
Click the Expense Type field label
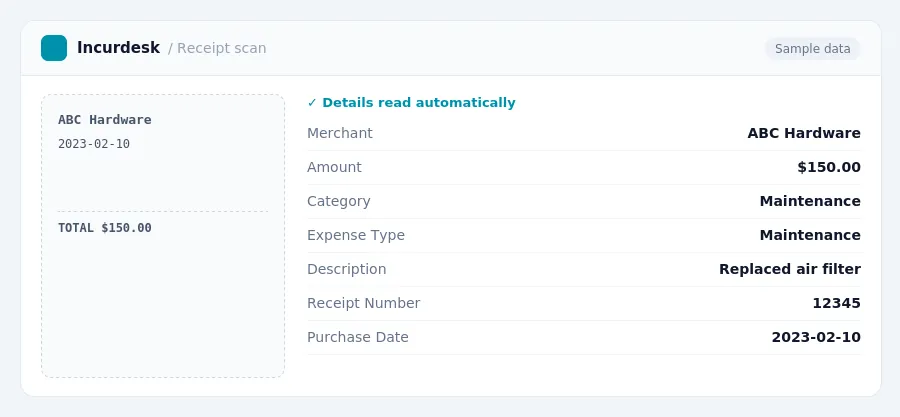click(x=356, y=235)
